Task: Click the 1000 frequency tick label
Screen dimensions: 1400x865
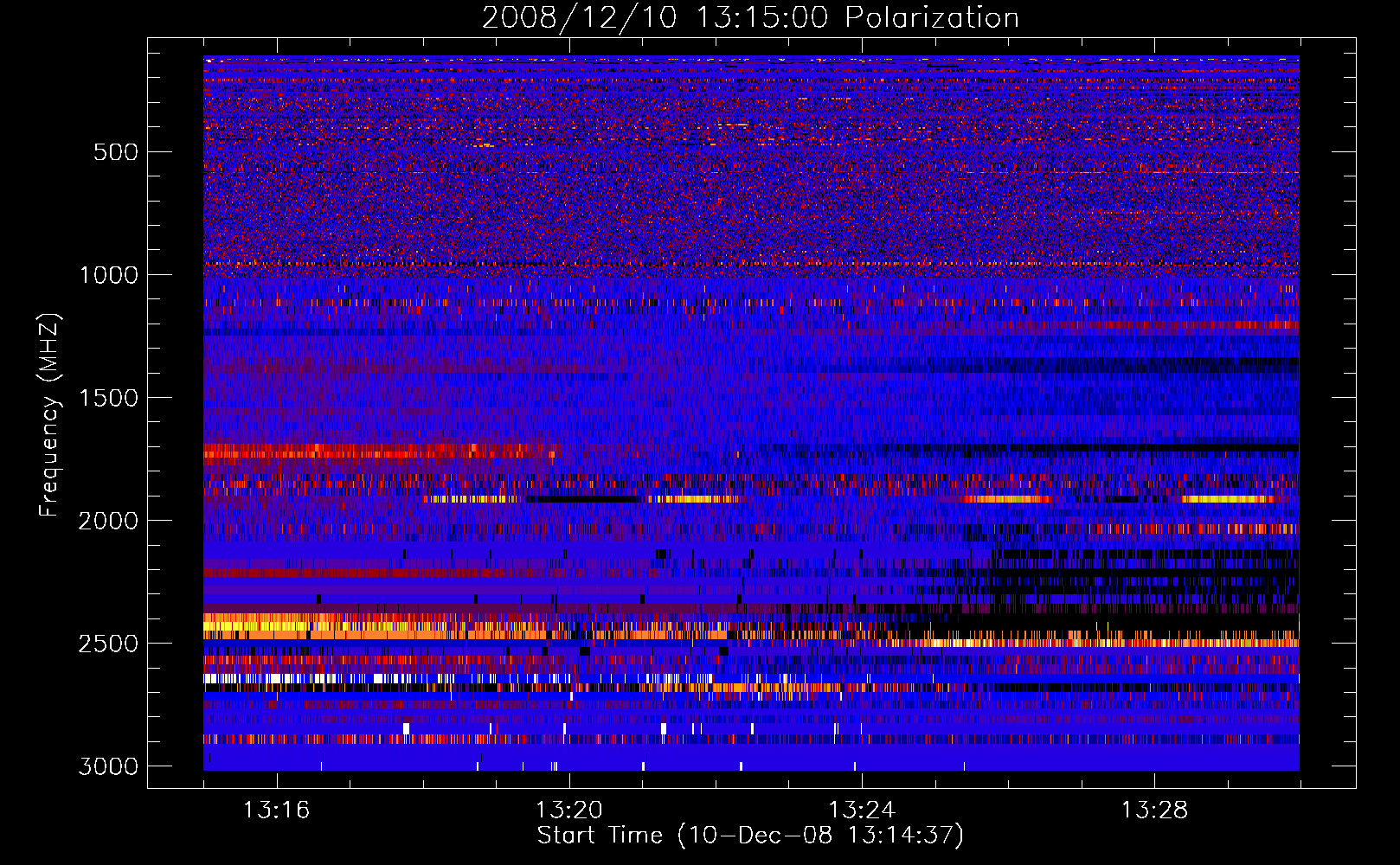Action: (x=108, y=275)
